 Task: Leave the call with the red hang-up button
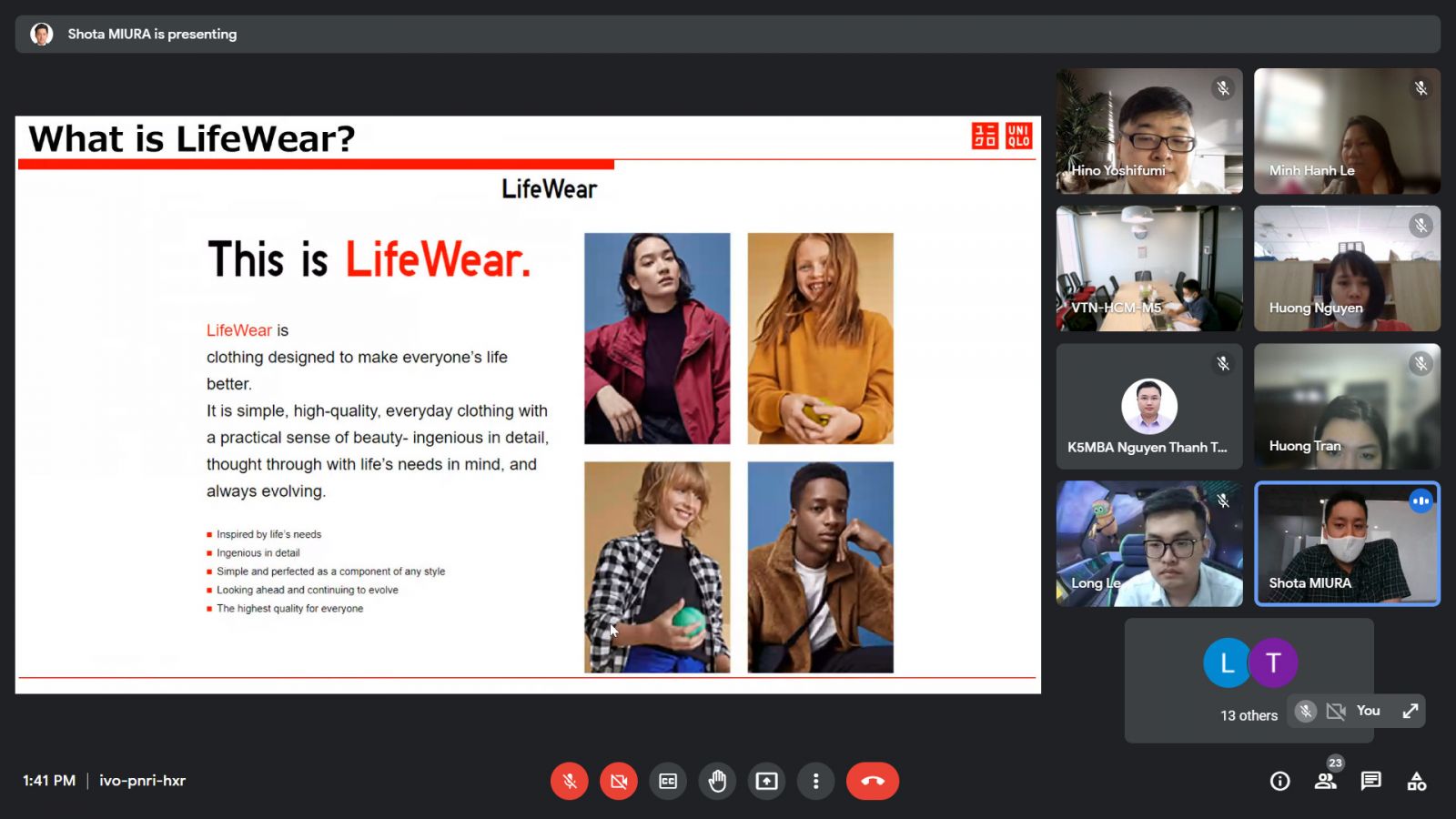tap(872, 781)
